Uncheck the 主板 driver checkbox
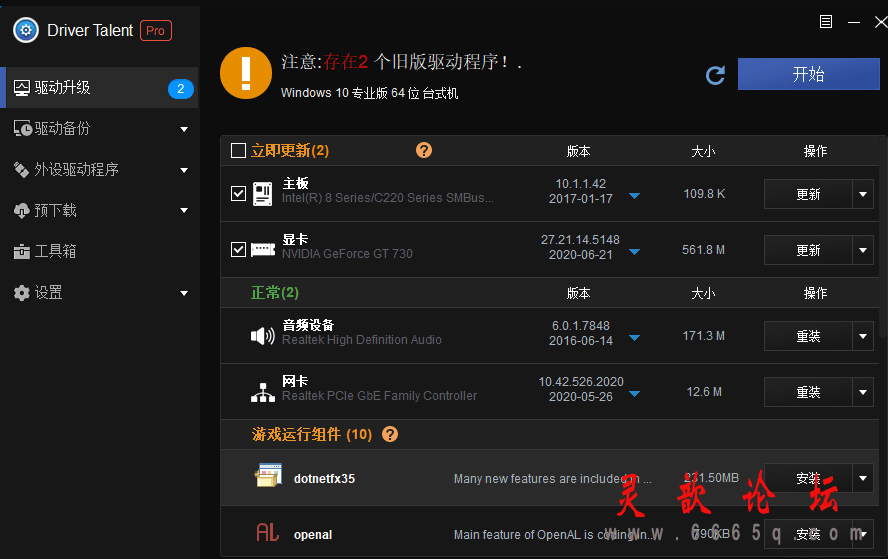Viewport: 888px width, 559px height. (x=238, y=194)
